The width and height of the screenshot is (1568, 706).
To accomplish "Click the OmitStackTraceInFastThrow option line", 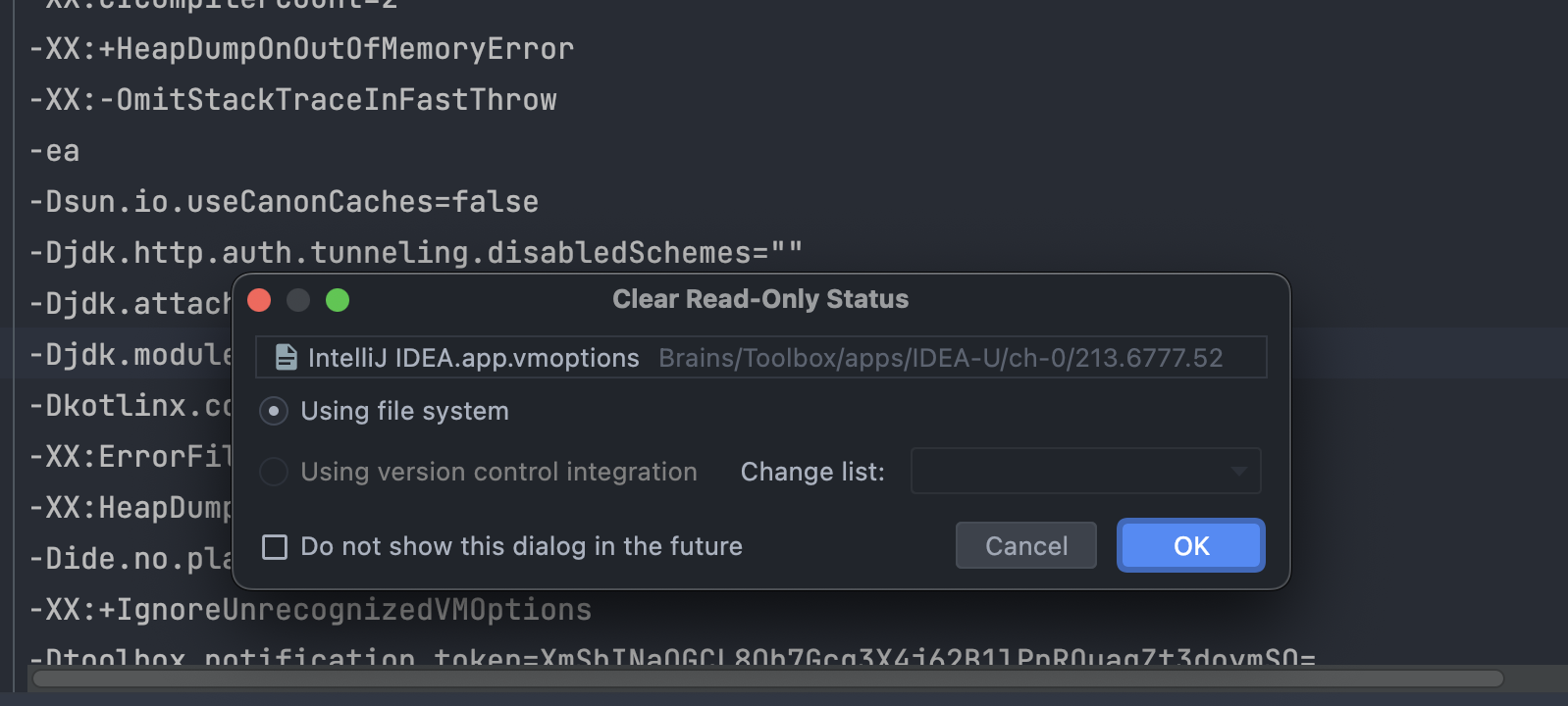I will (292, 100).
